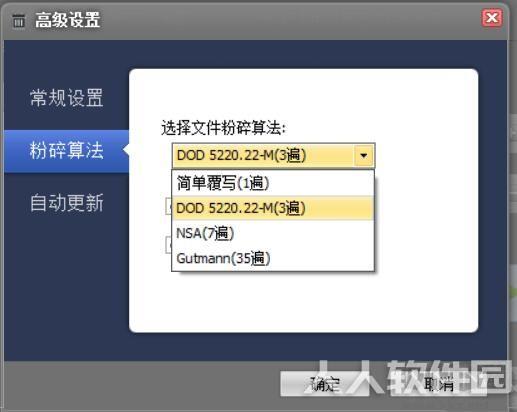
Task: Select the 粉碎算法 sidebar tab
Action: (66, 151)
